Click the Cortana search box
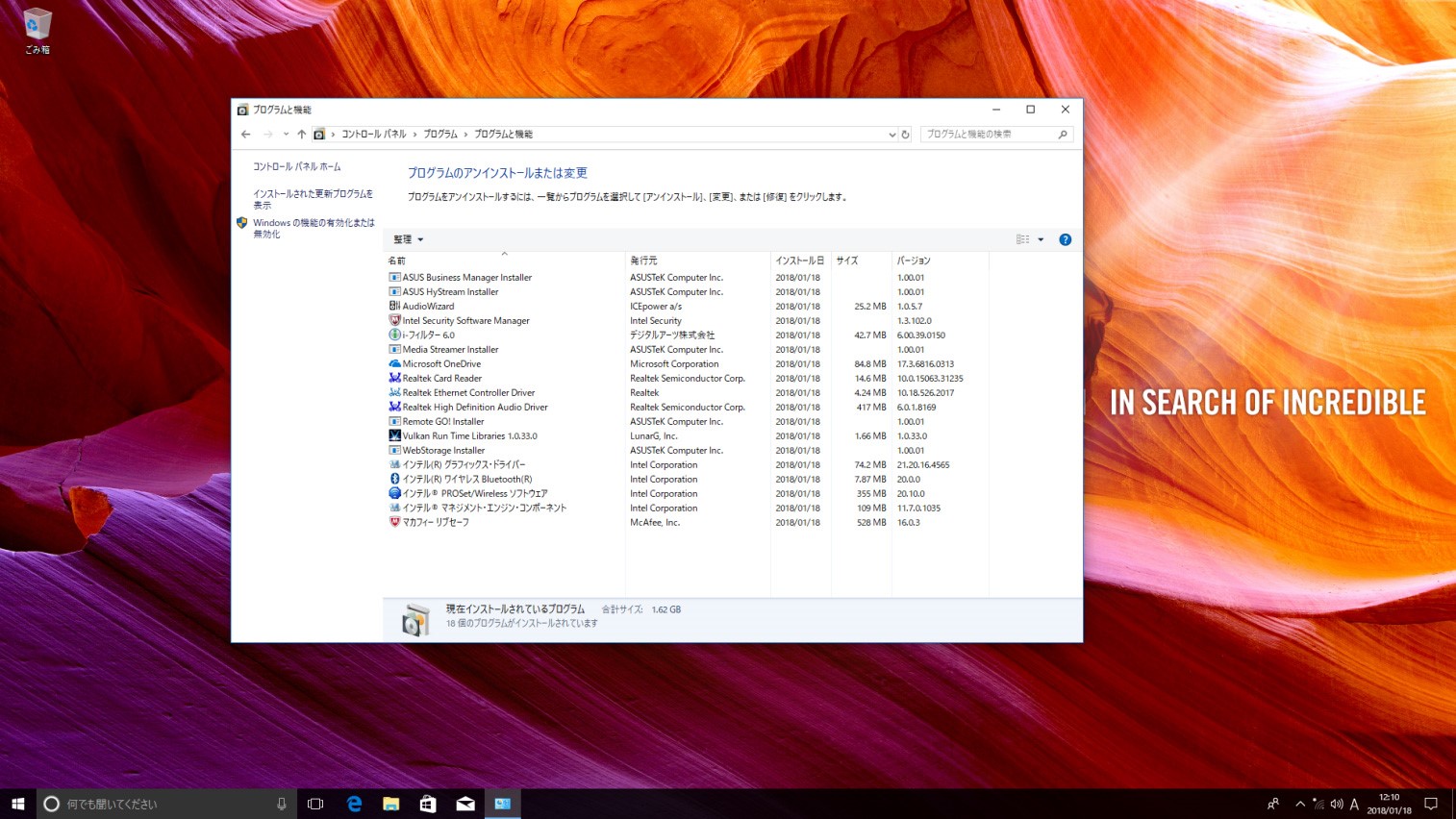The width and height of the screenshot is (1456, 819). (x=165, y=804)
